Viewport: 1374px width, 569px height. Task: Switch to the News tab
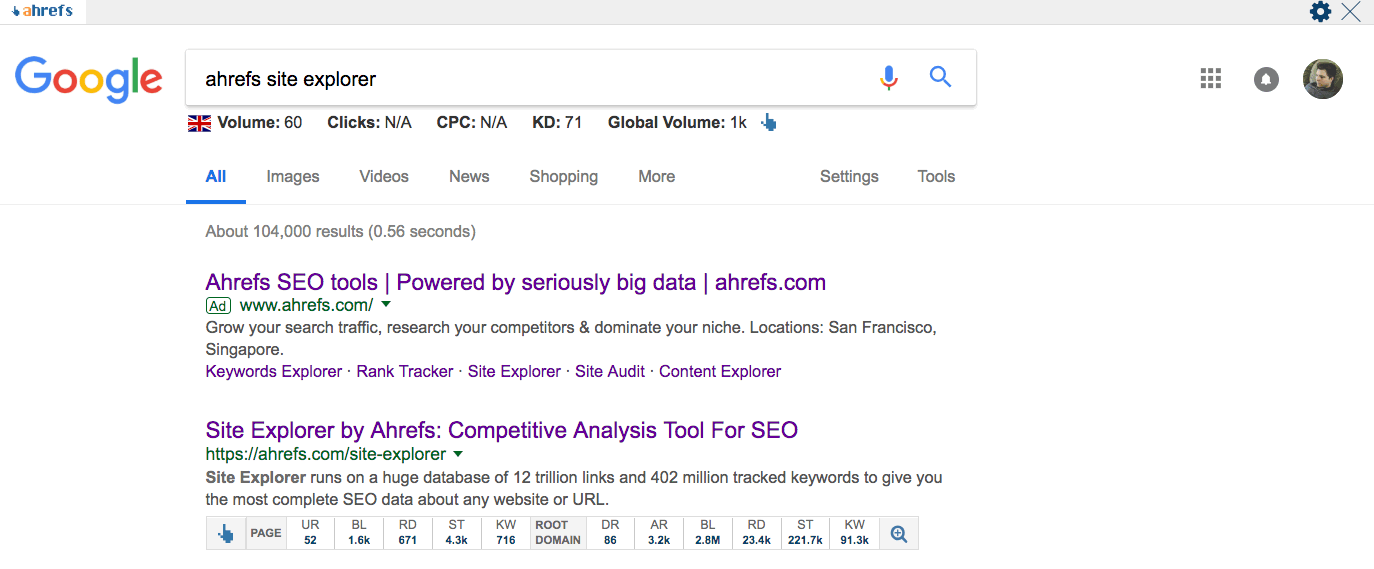coord(469,177)
